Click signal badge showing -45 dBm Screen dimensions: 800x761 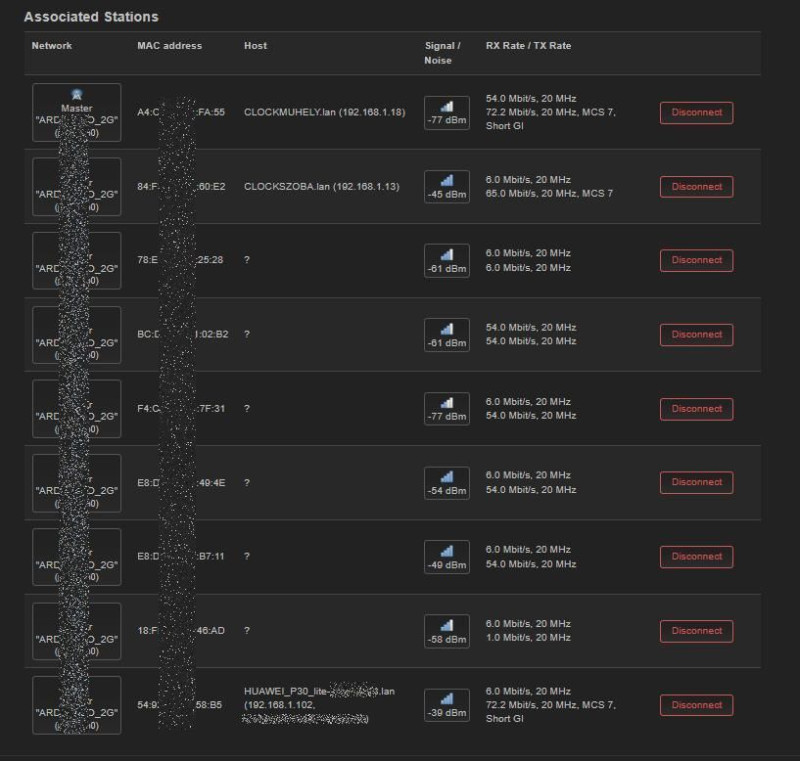446,186
